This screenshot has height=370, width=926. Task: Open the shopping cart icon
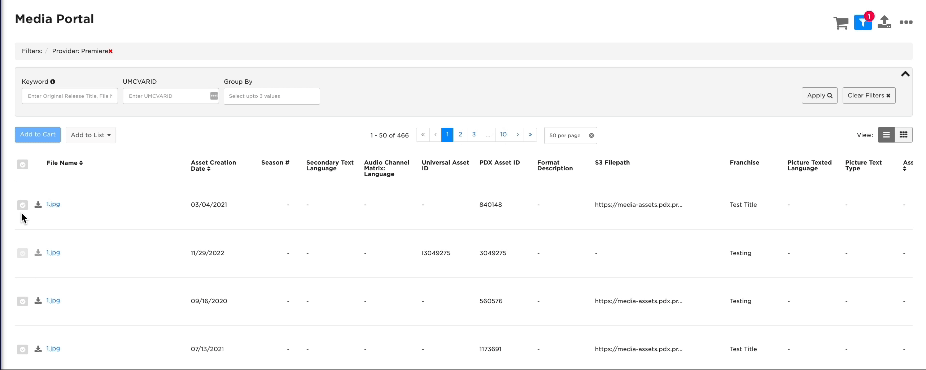click(x=841, y=23)
